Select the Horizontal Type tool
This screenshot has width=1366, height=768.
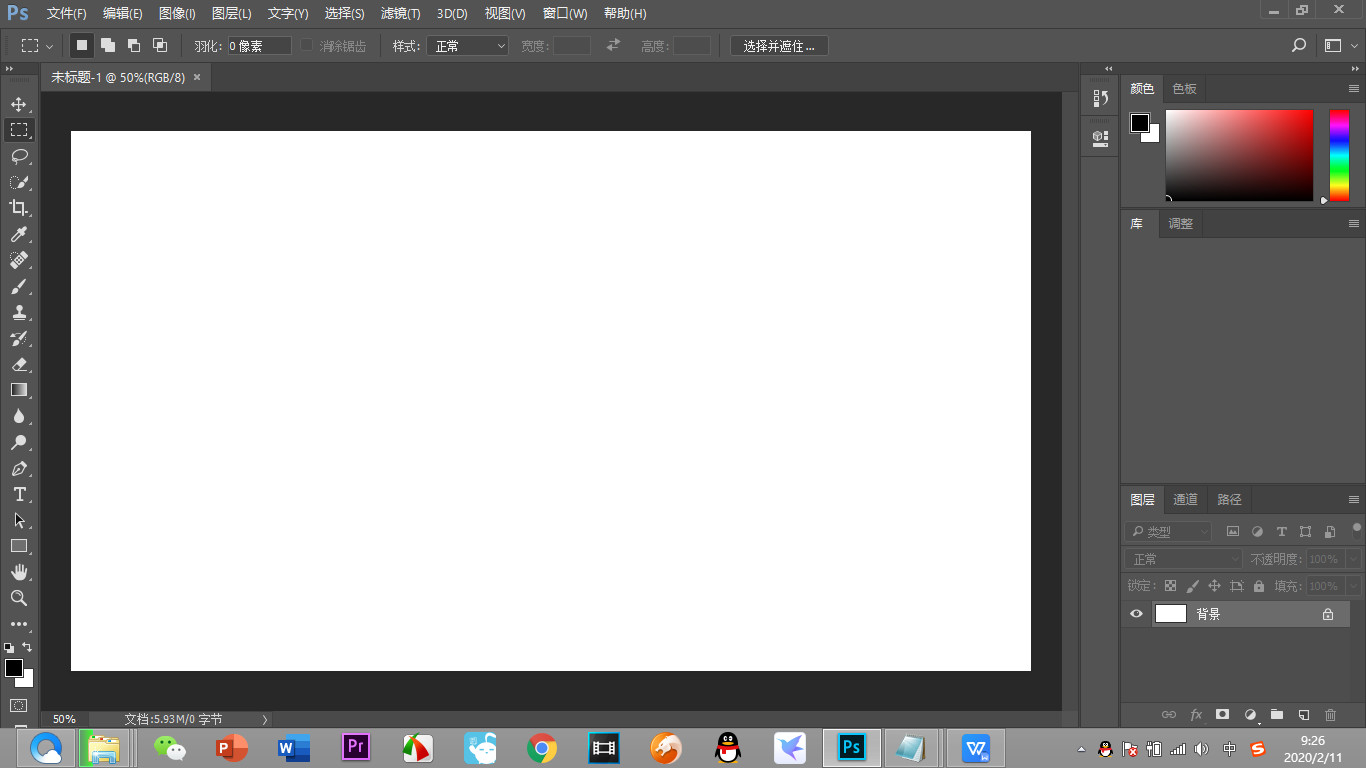point(19,494)
